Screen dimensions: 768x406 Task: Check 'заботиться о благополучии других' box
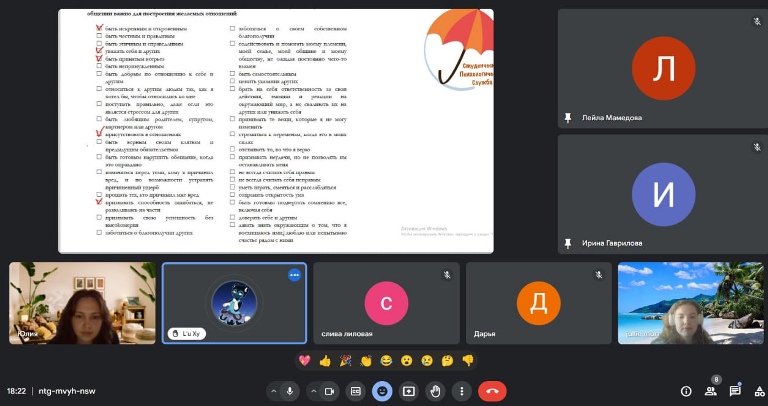99,233
